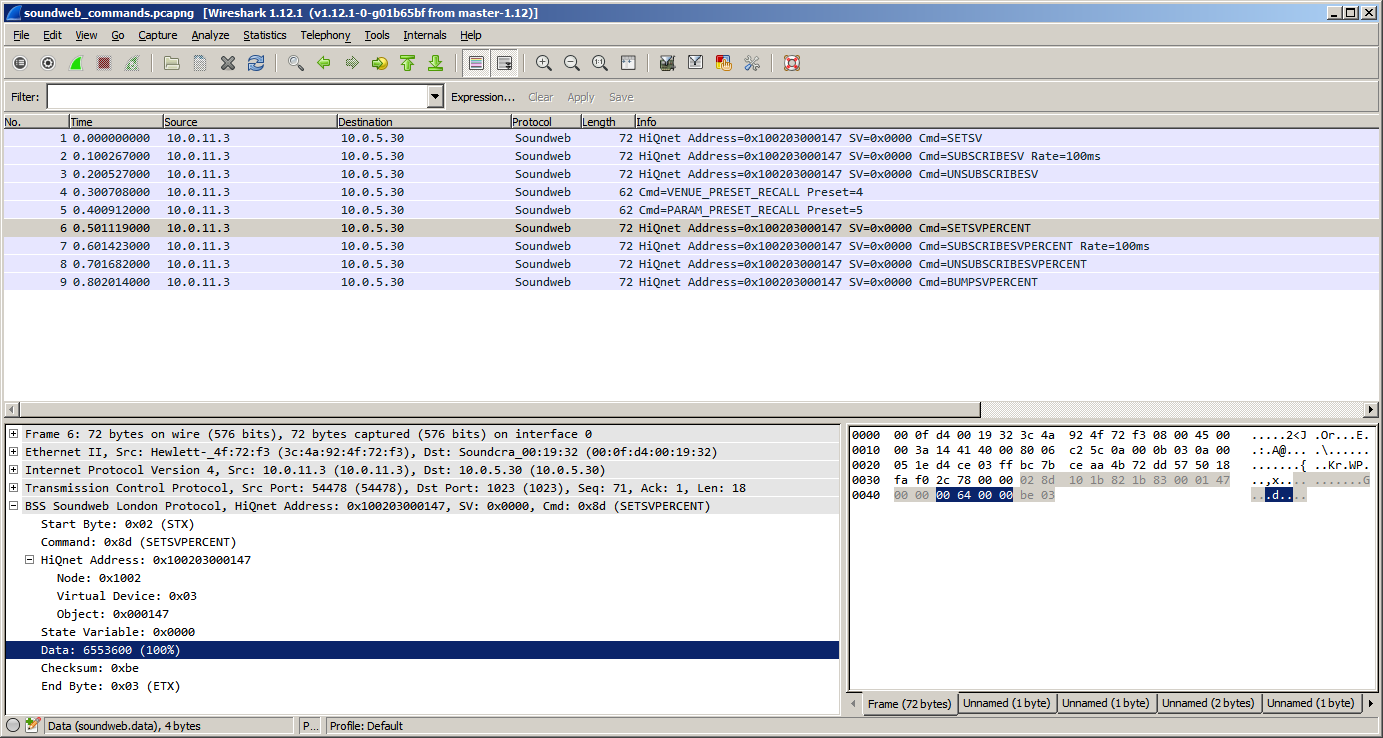Edit capture file comment icon
The height and width of the screenshot is (738, 1383).
pyautogui.click(x=33, y=726)
